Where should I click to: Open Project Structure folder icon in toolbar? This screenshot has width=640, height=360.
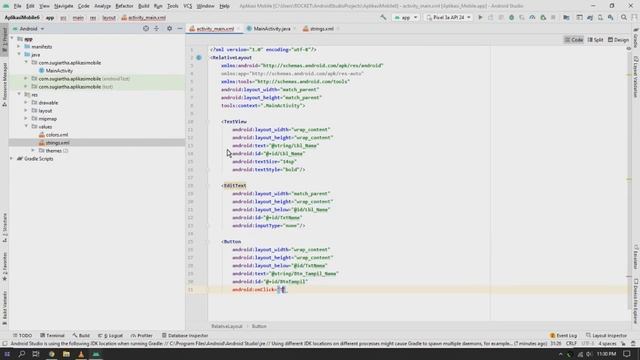click(566, 18)
